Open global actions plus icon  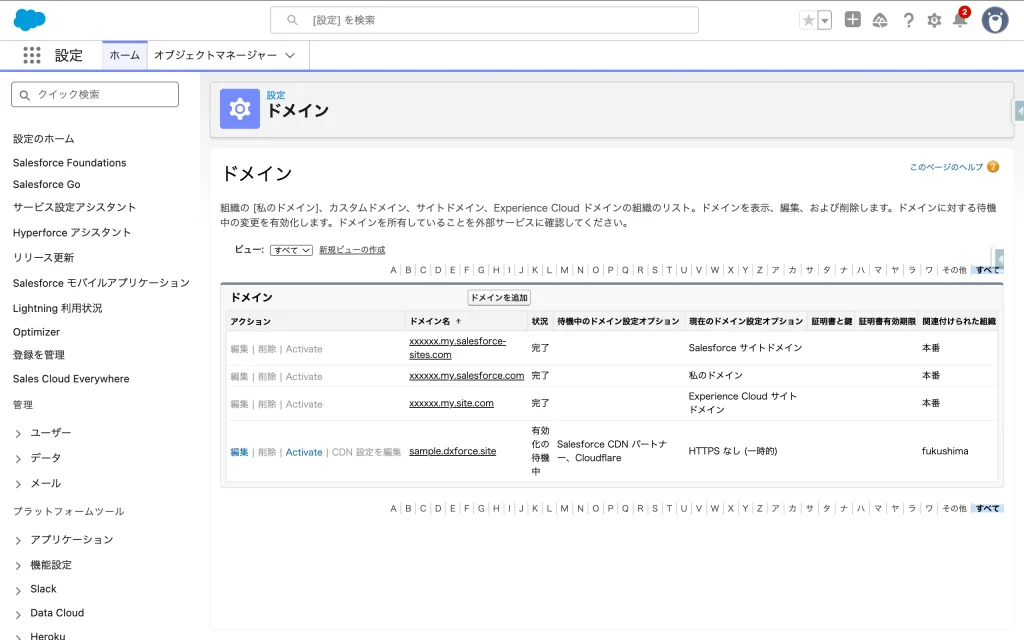[x=852, y=20]
